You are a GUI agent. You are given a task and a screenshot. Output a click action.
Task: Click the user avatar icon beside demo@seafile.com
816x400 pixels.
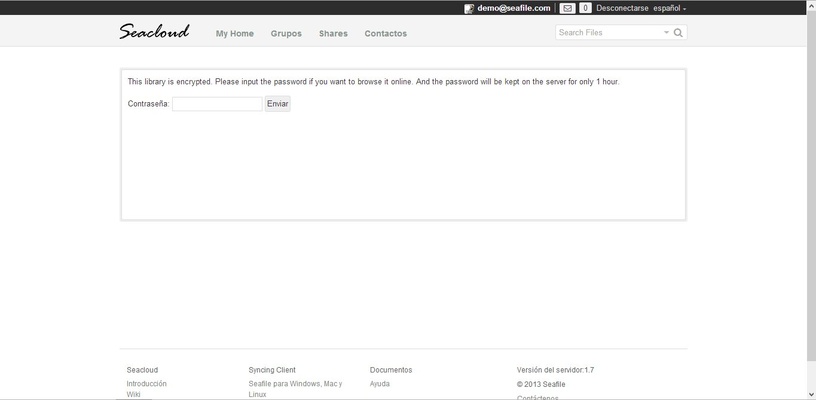[469, 8]
